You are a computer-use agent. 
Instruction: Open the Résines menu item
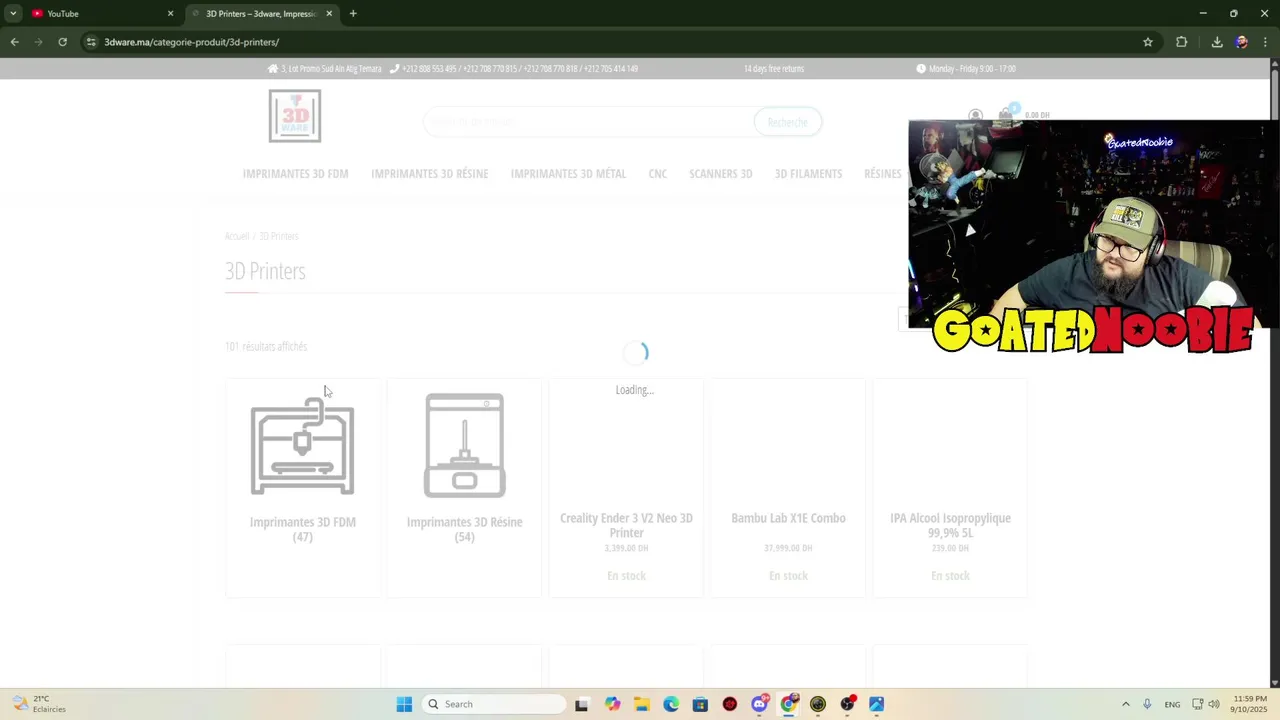click(x=883, y=174)
